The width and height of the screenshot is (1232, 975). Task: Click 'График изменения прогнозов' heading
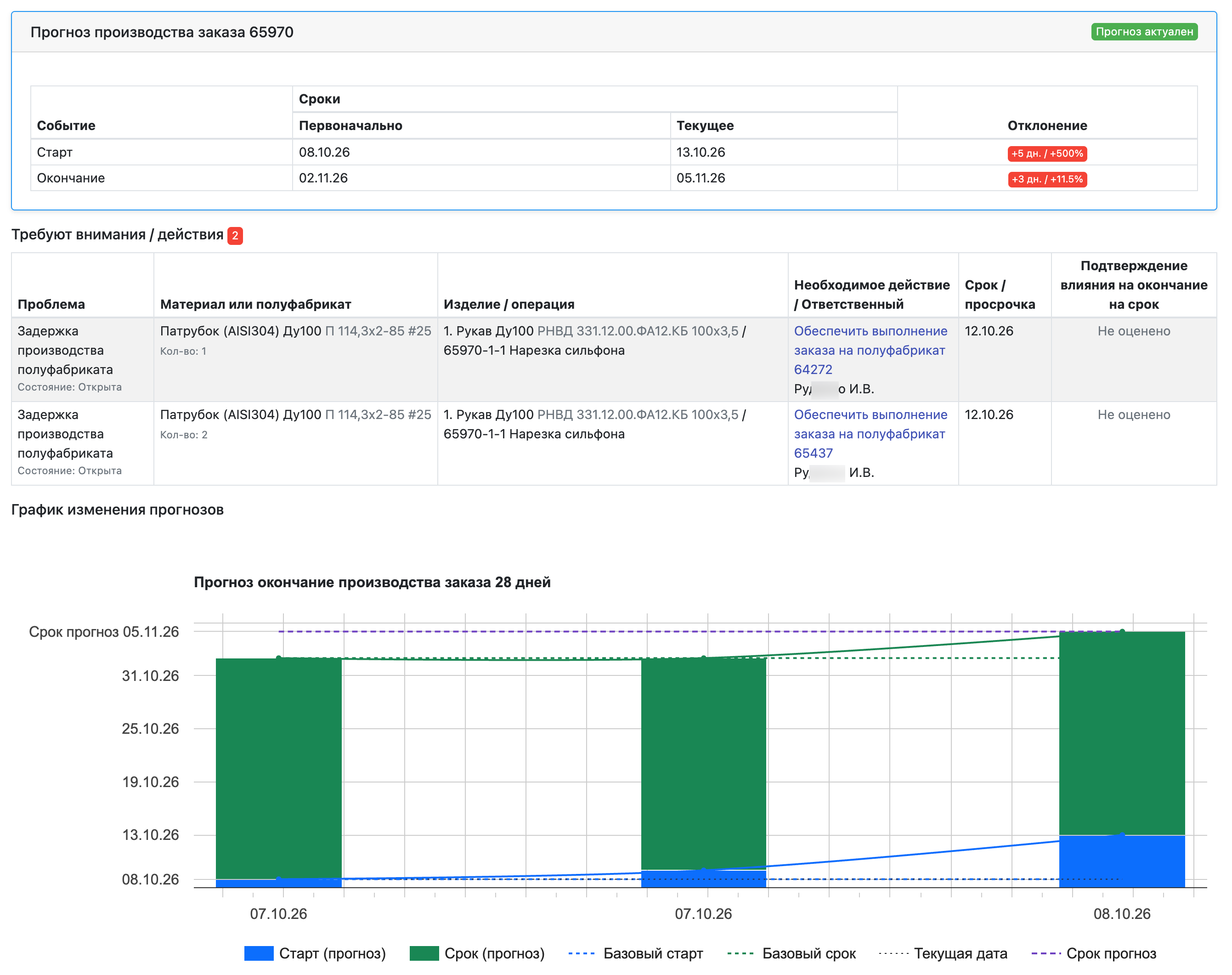point(117,509)
